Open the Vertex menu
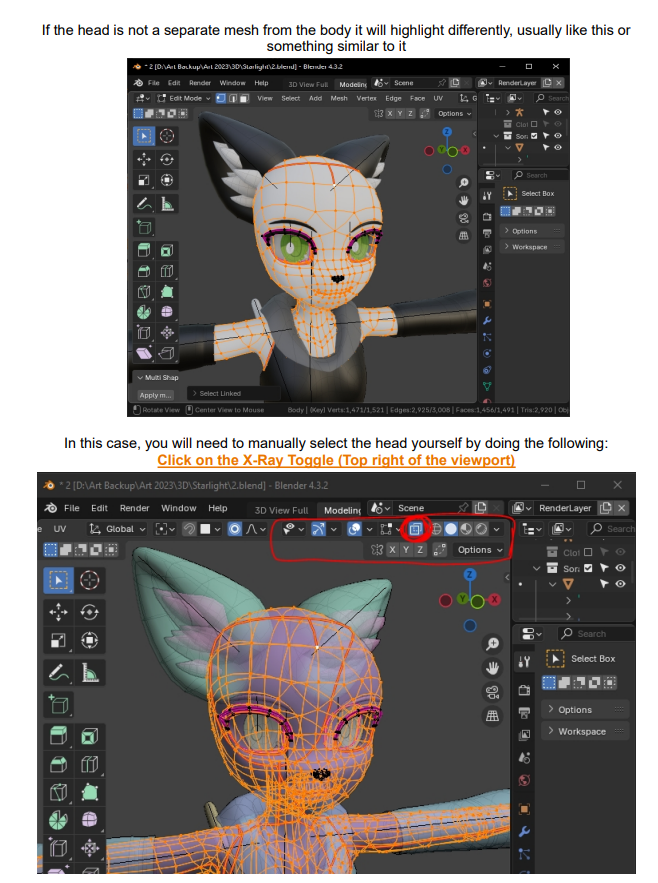 point(366,98)
